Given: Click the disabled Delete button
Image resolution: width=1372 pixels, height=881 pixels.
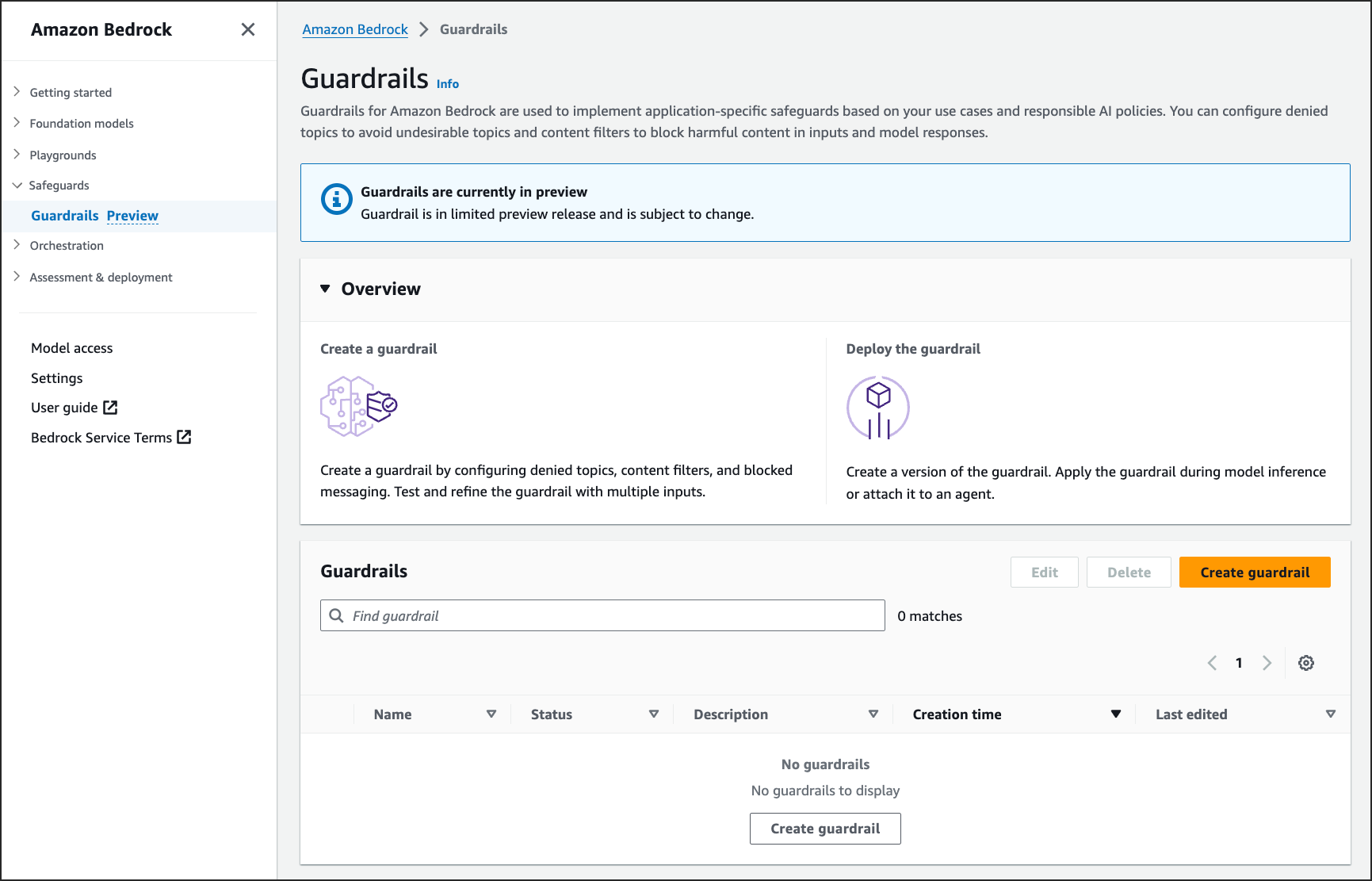Looking at the screenshot, I should pyautogui.click(x=1129, y=573).
